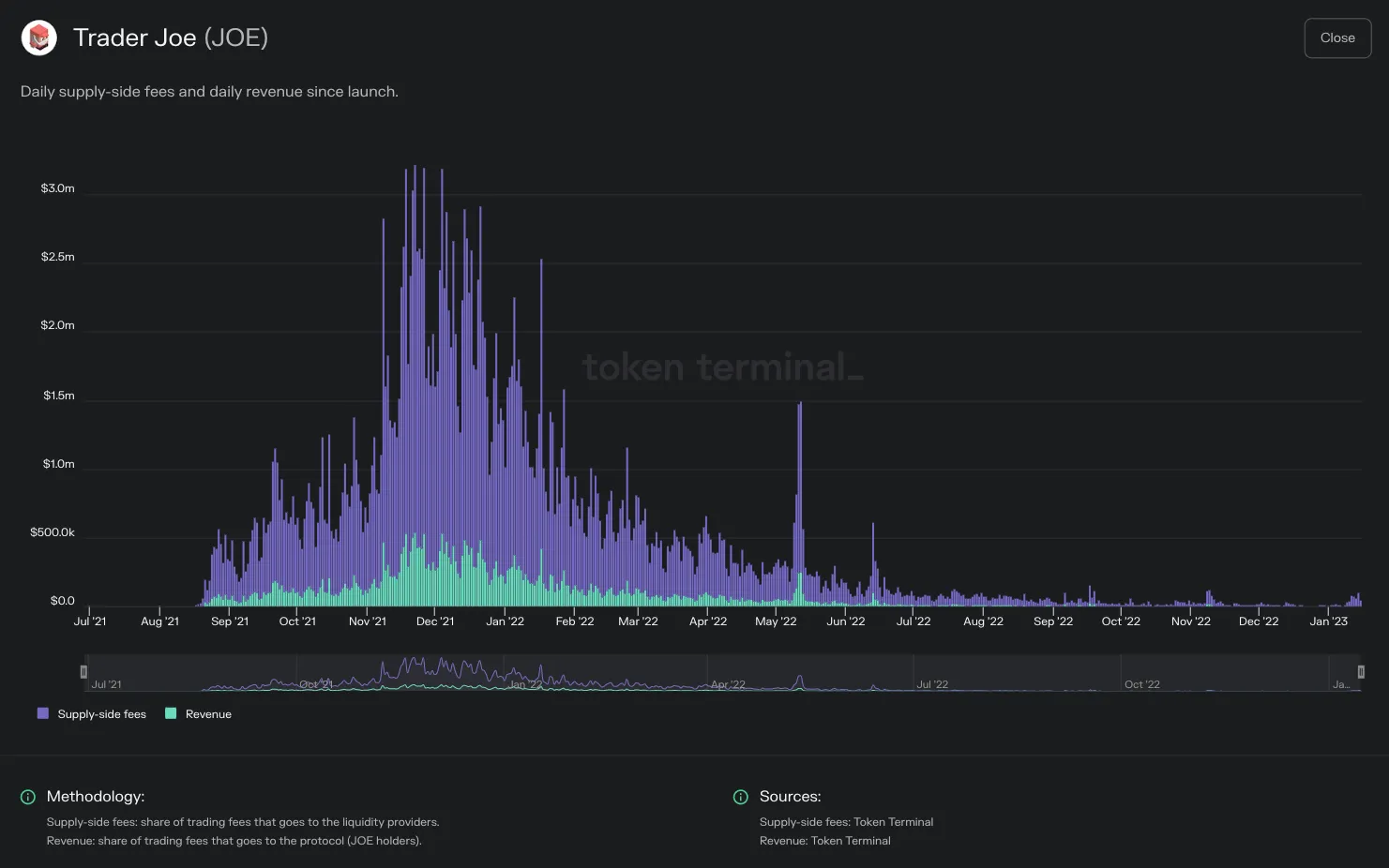Click the revenue methodology definition line
The width and height of the screenshot is (1389, 868).
point(234,841)
